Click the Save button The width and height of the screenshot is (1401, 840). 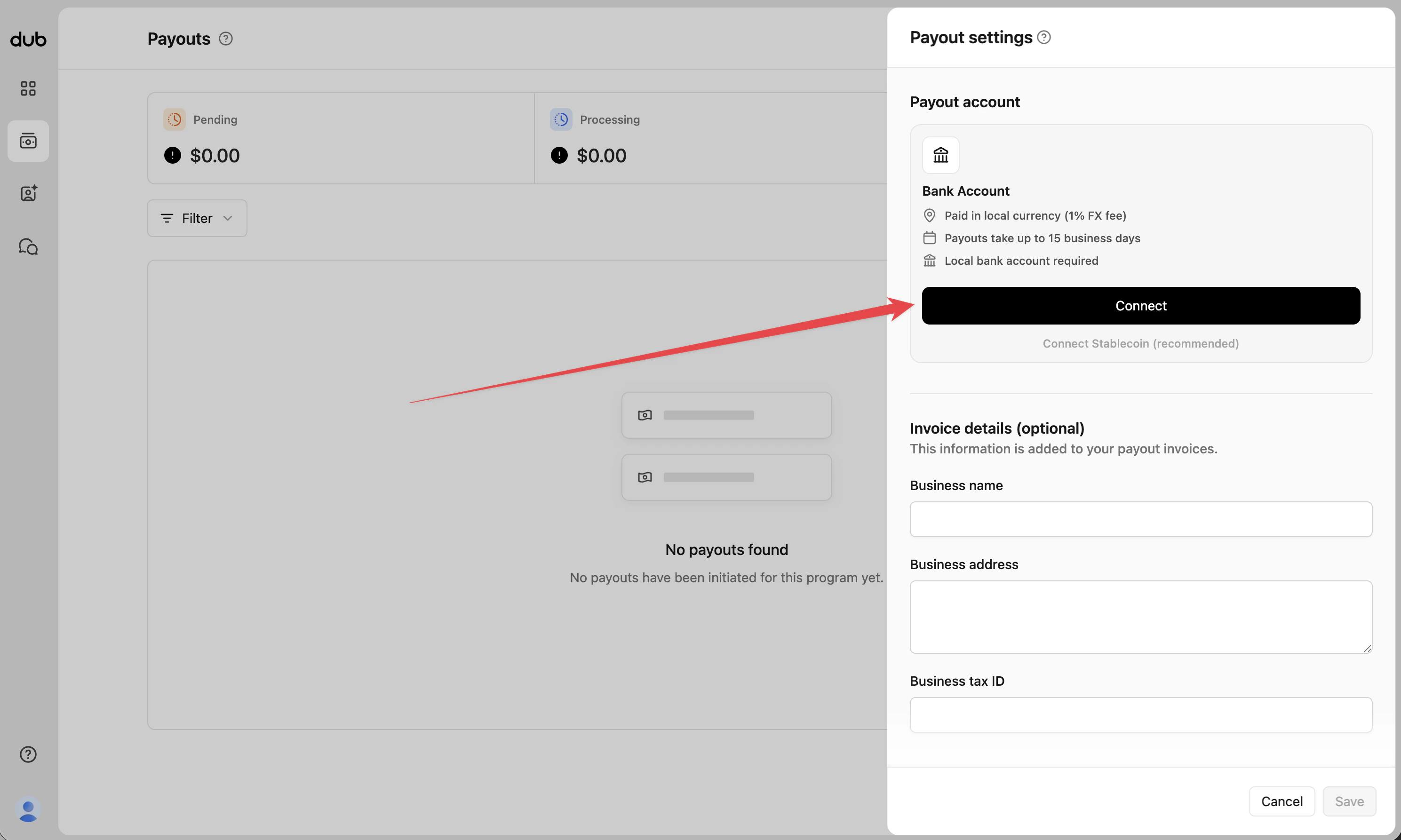pyautogui.click(x=1349, y=801)
